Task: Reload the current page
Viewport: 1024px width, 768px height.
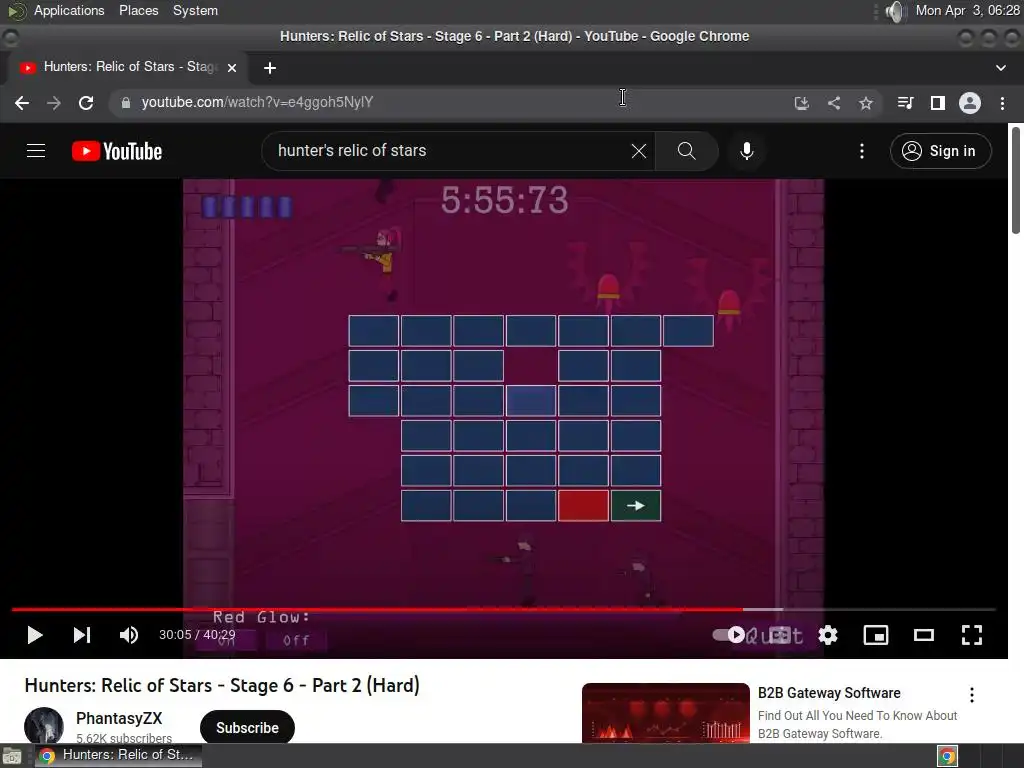Action: coord(86,103)
